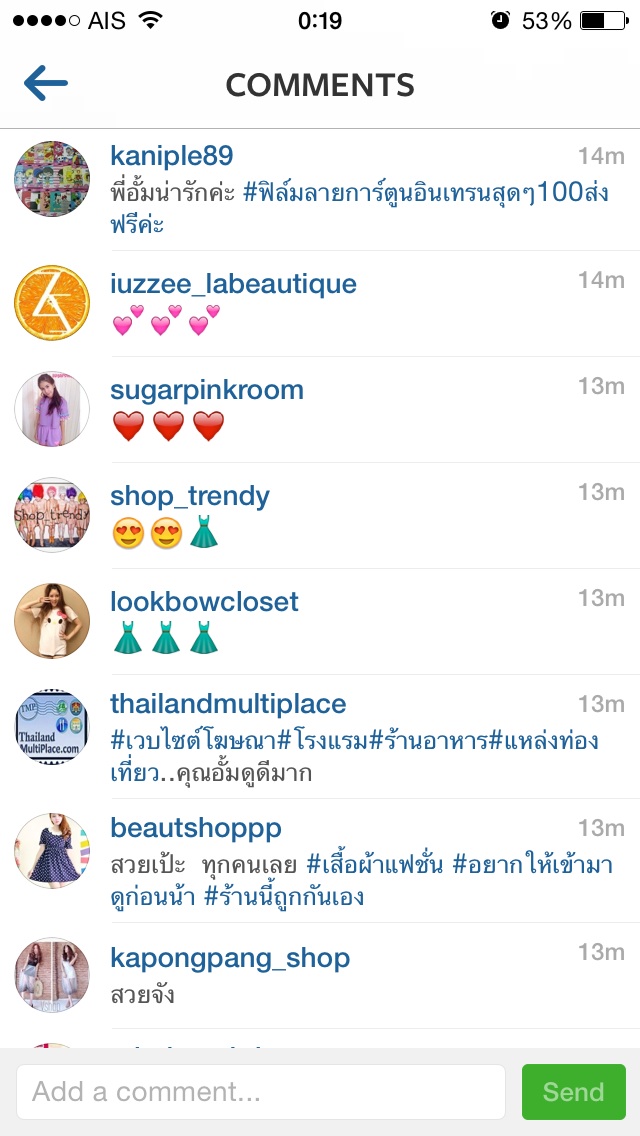Screen dimensions: 640x1136
Task: Tap the kapongpang_shop avatar
Action: (x=52, y=974)
